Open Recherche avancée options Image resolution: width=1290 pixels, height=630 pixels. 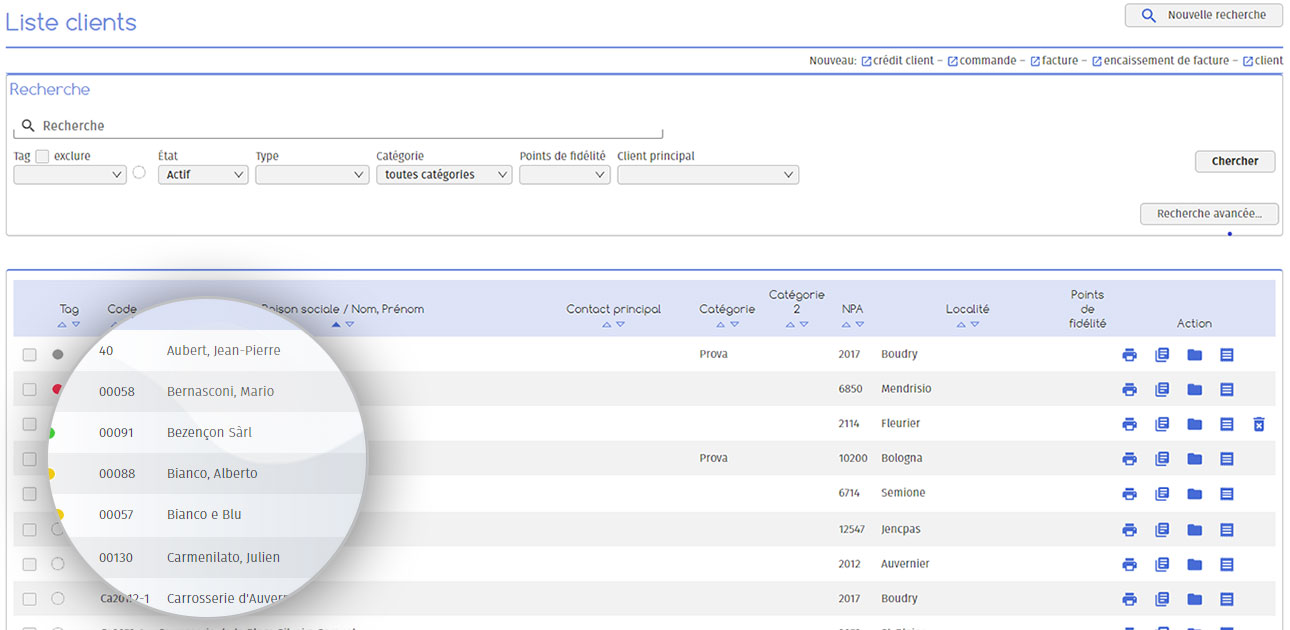tap(1209, 213)
